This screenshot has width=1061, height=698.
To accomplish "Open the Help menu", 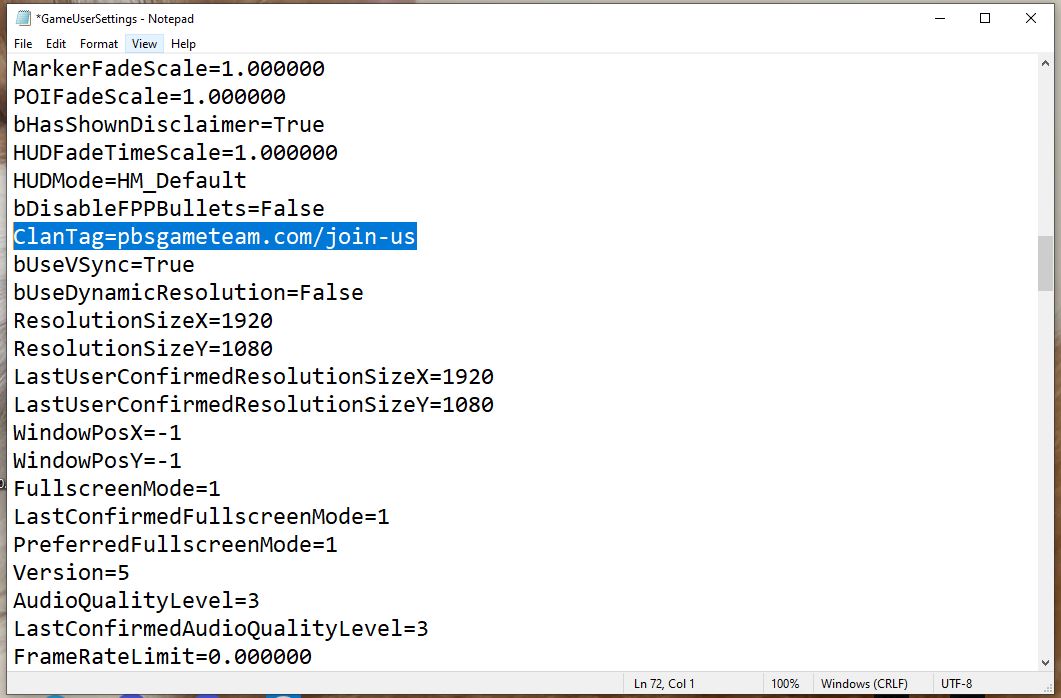I will click(x=183, y=44).
